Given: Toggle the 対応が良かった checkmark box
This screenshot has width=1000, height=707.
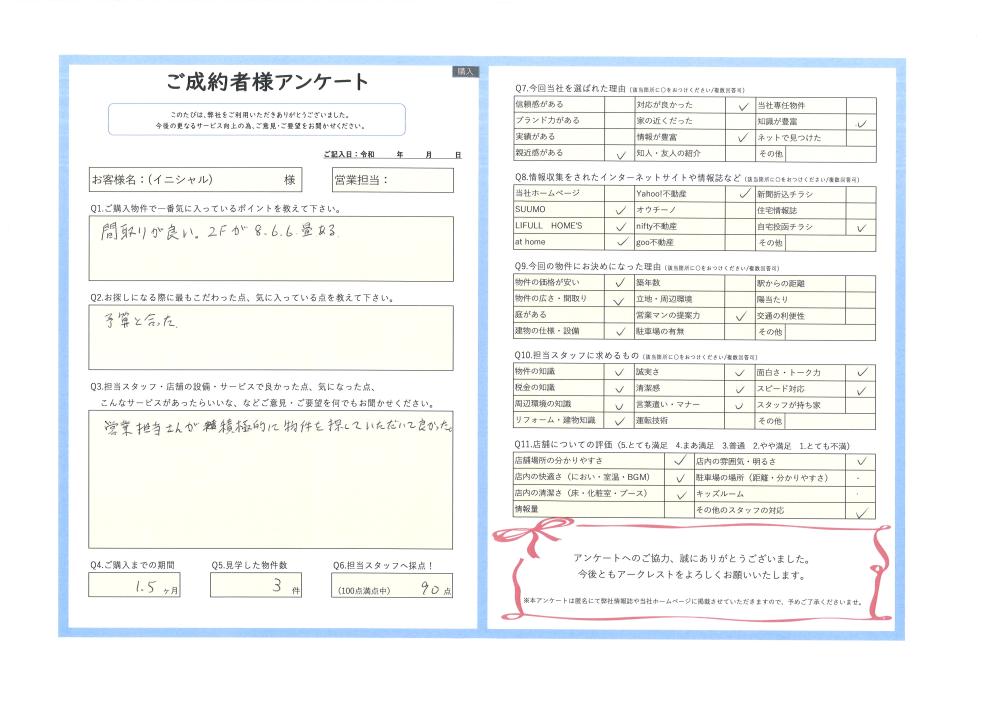Looking at the screenshot, I should [742, 104].
